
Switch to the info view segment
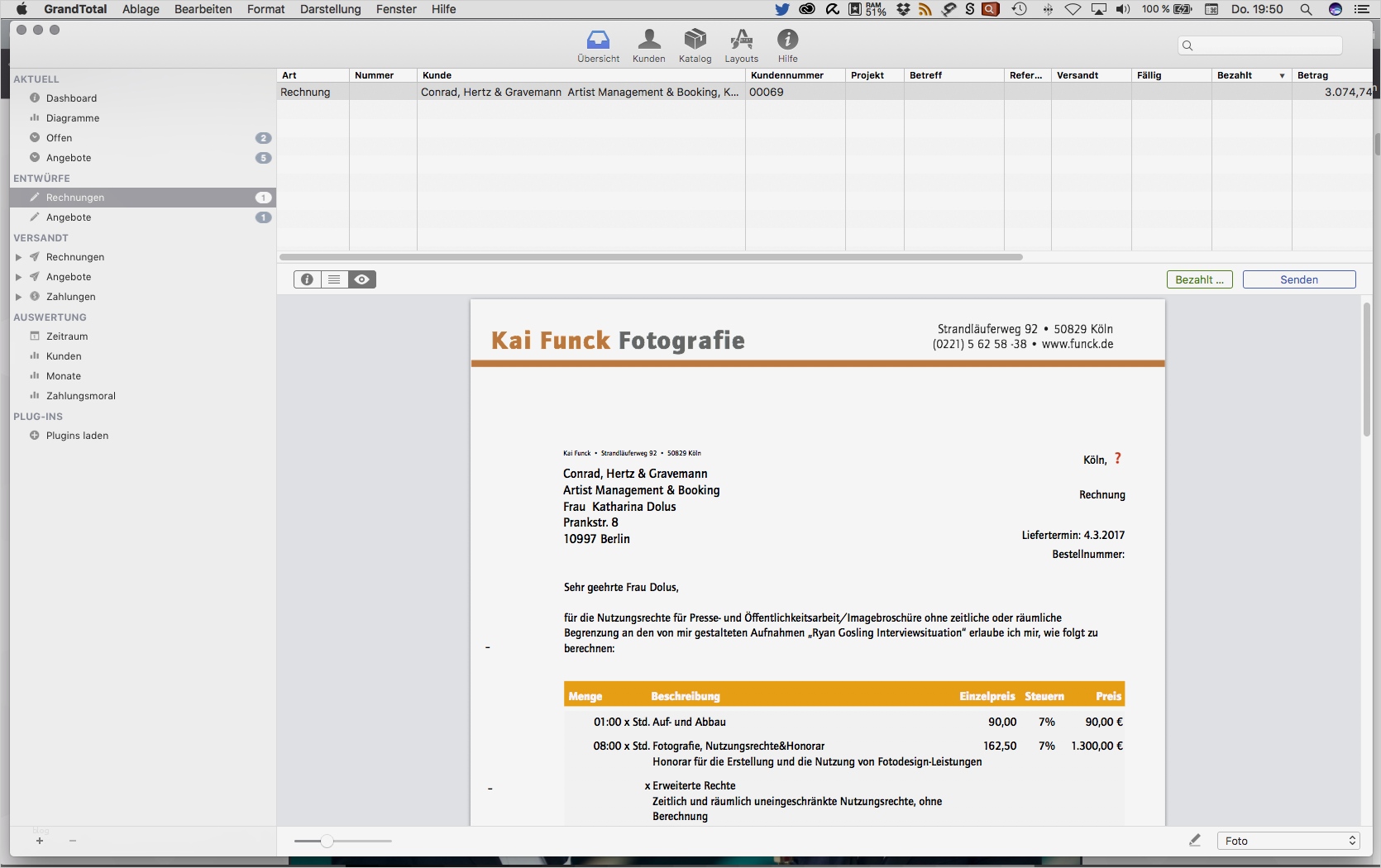coord(307,279)
